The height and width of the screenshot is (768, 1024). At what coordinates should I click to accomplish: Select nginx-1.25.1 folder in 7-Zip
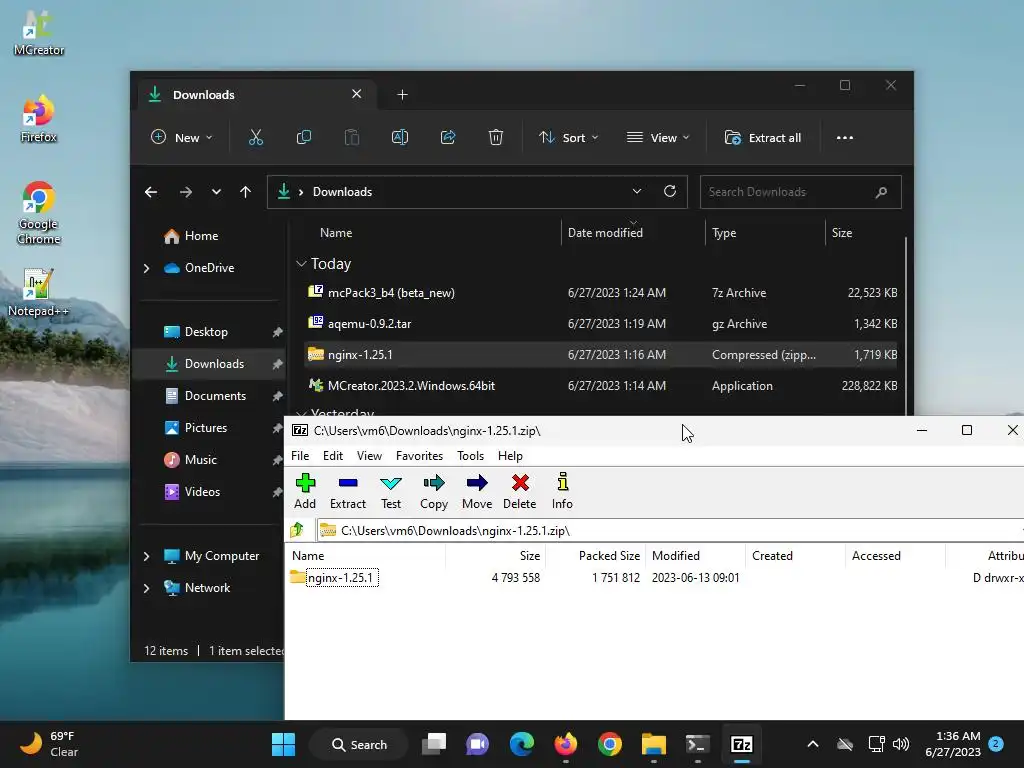tap(340, 577)
